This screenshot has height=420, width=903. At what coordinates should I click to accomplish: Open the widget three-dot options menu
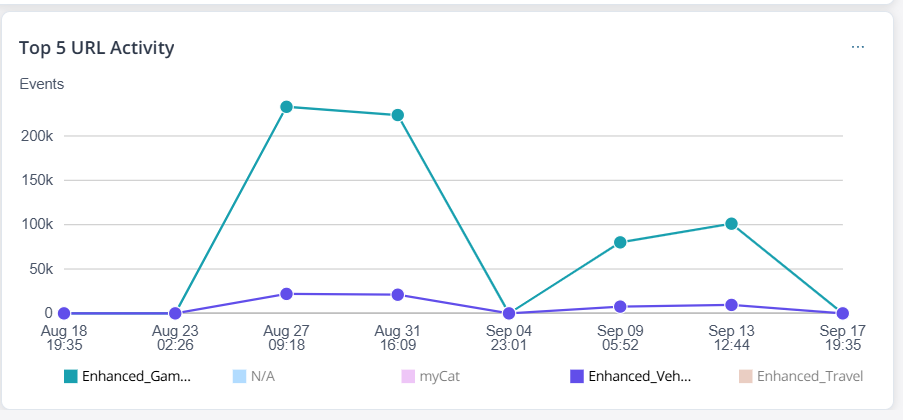pos(857,47)
